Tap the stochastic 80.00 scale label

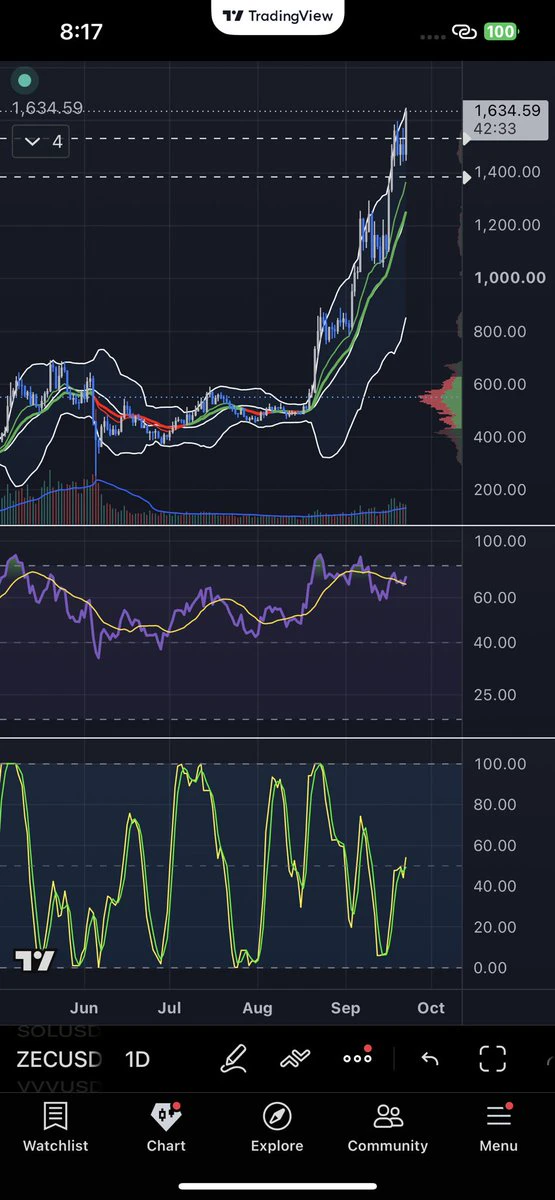[495, 805]
